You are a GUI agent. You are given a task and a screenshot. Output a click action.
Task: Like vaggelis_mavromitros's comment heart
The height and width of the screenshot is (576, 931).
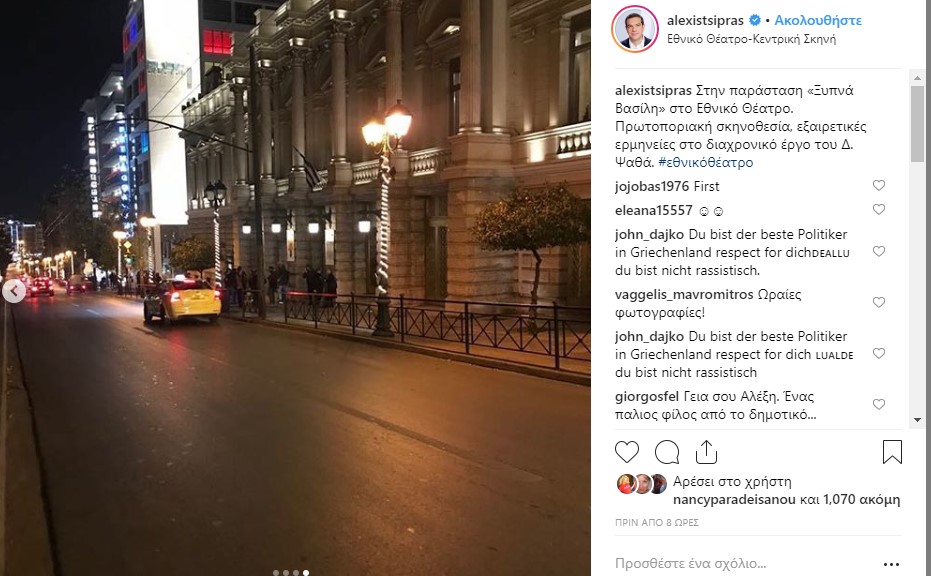[879, 302]
